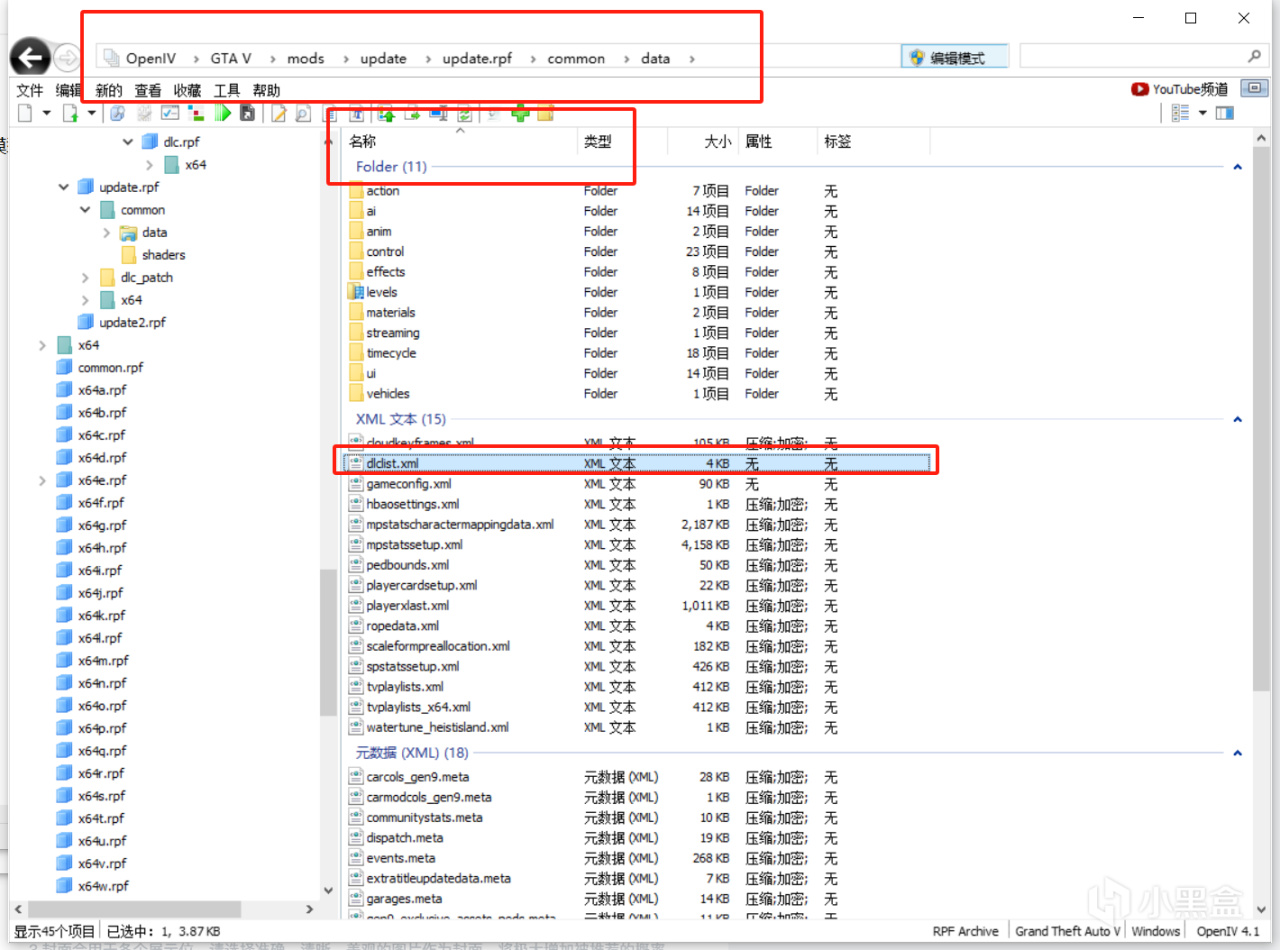Screen dimensions: 1280x950
Task: Click the common breadcrumb segment
Action: [x=576, y=58]
